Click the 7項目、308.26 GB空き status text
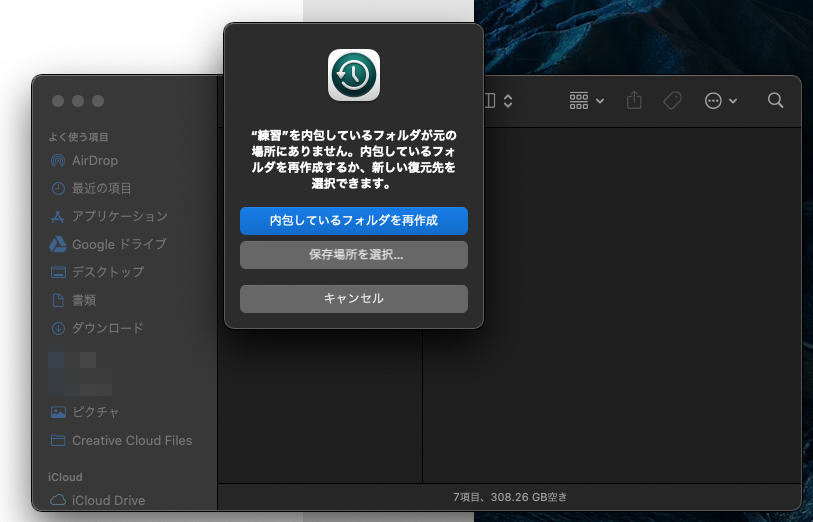 510,497
